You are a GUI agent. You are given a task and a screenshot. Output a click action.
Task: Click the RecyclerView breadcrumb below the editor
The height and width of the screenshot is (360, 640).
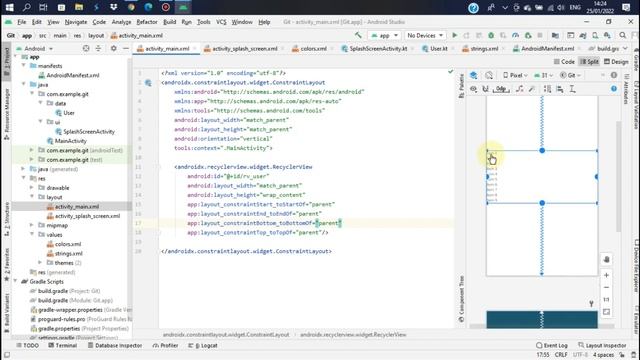(353, 335)
